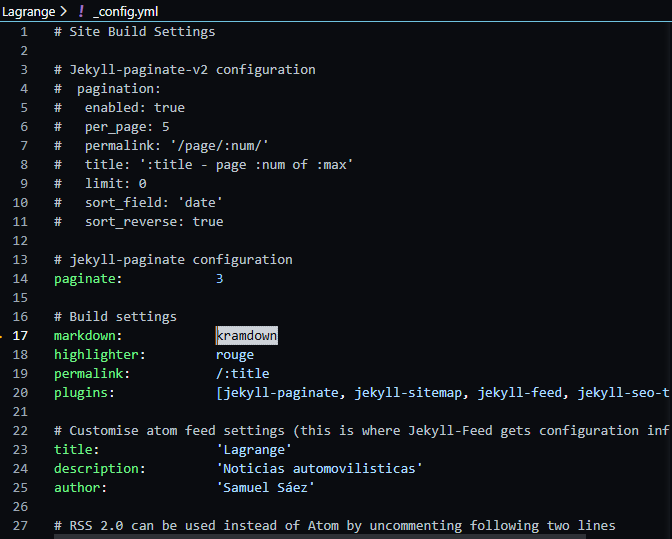Open the Lagrange folder breadcrumb
The width and height of the screenshot is (672, 539).
(28, 11)
